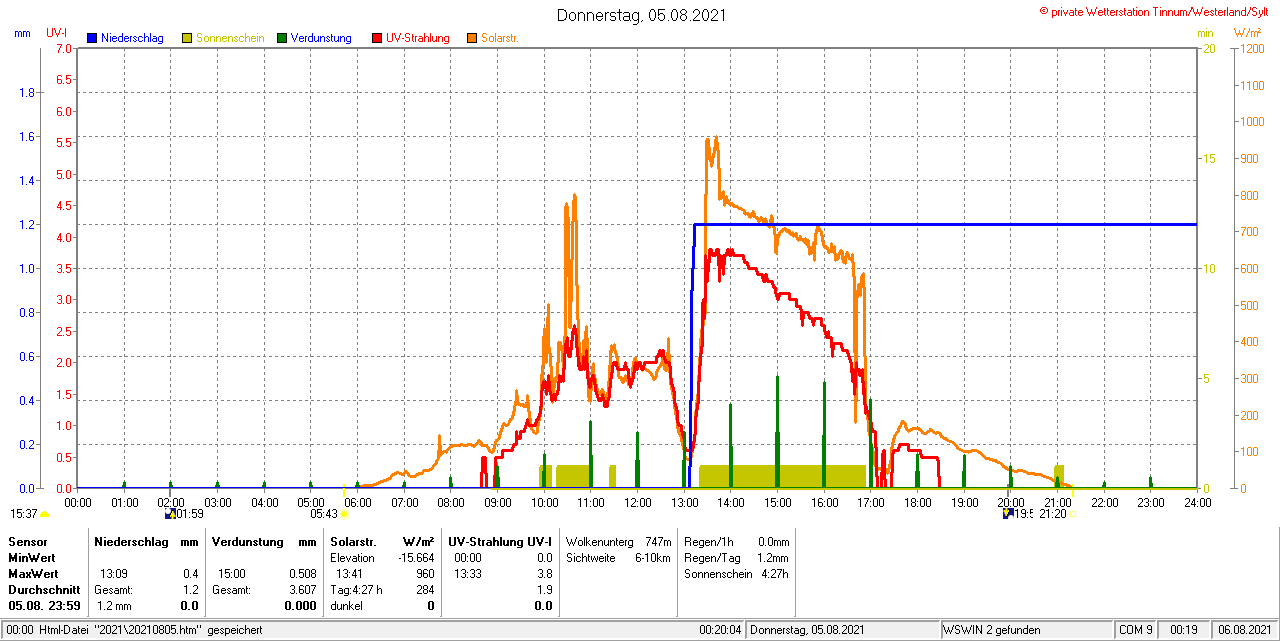This screenshot has width=1280, height=641.
Task: Click the blue Niederschlag legend swatch
Action: click(x=93, y=38)
